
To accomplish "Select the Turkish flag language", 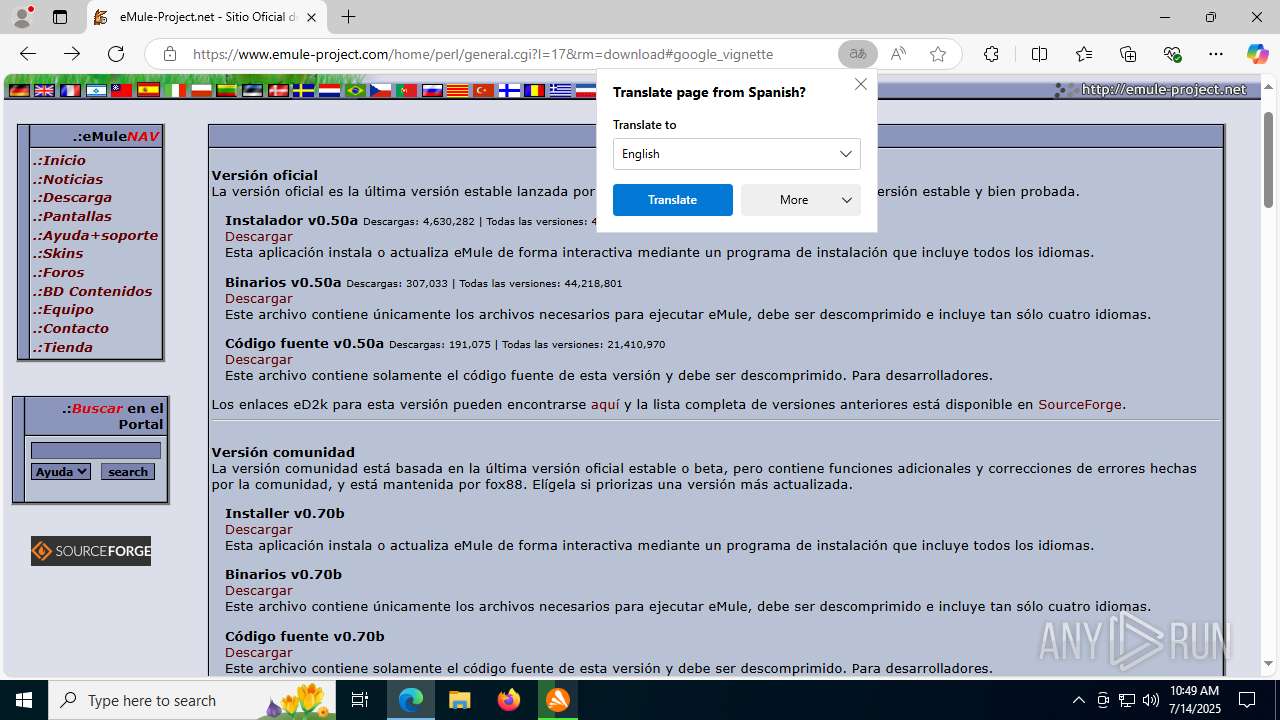I will [483, 90].
